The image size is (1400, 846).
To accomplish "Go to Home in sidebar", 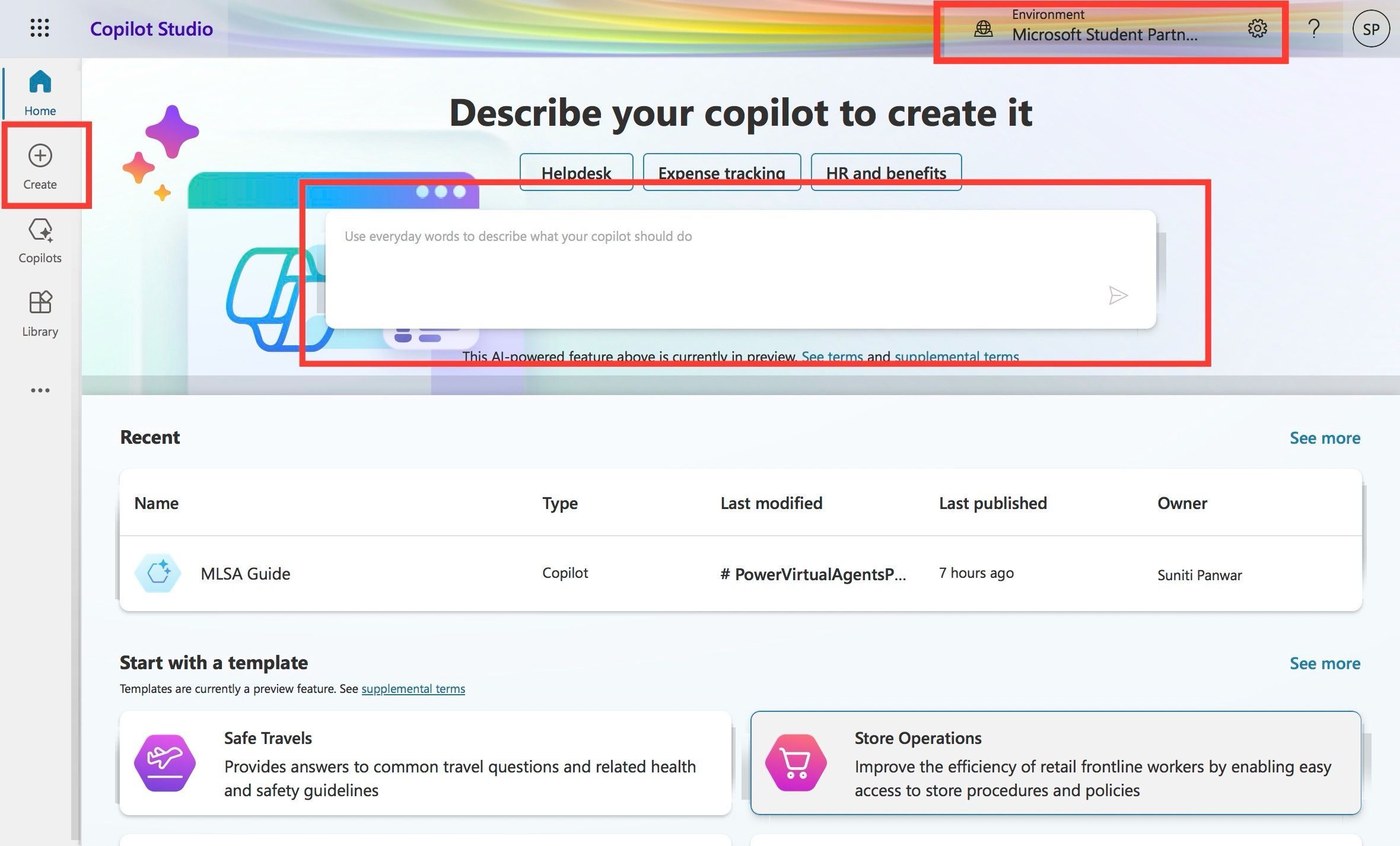I will point(40,93).
